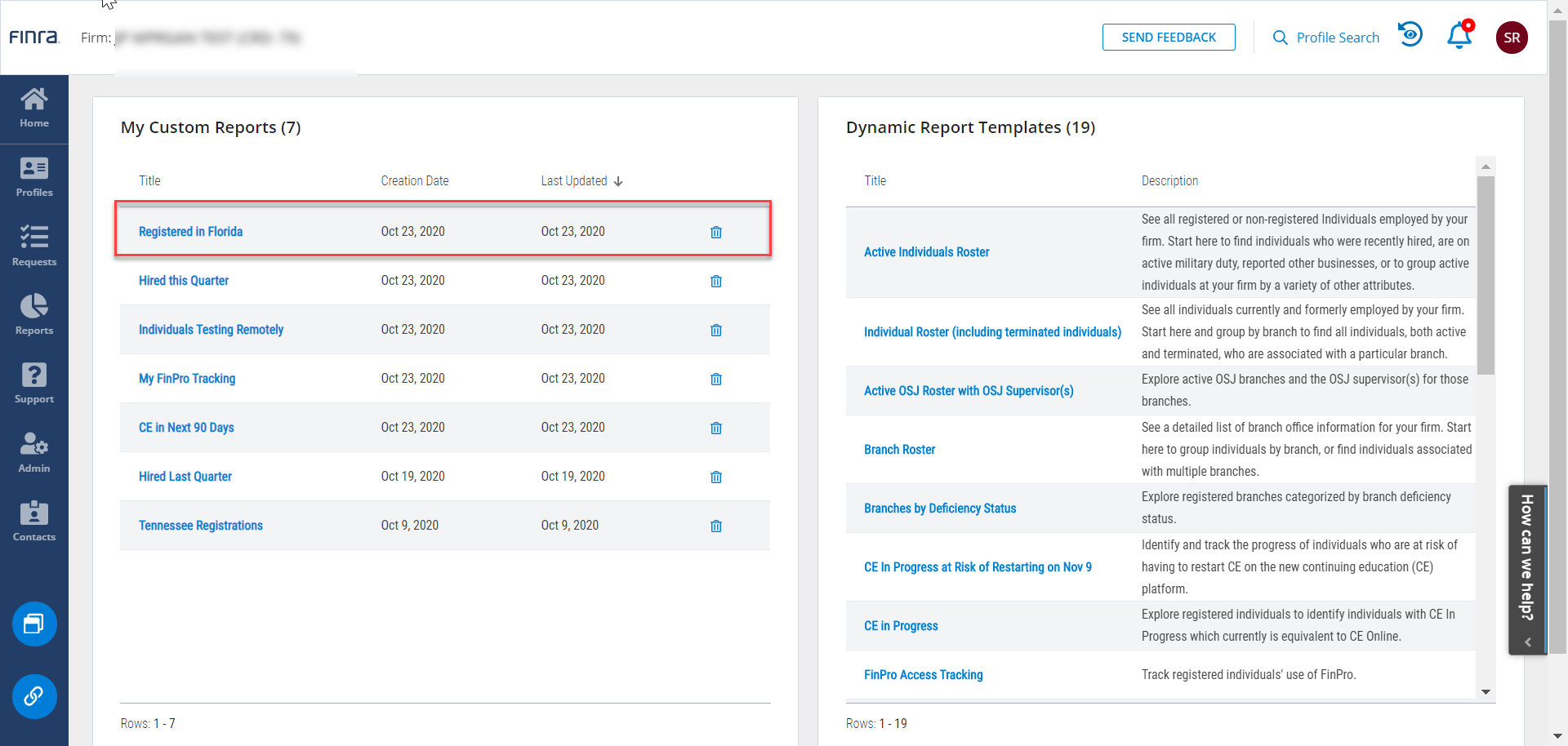This screenshot has width=1568, height=746.
Task: Click the FINRA logo in the top corner
Action: [34, 37]
